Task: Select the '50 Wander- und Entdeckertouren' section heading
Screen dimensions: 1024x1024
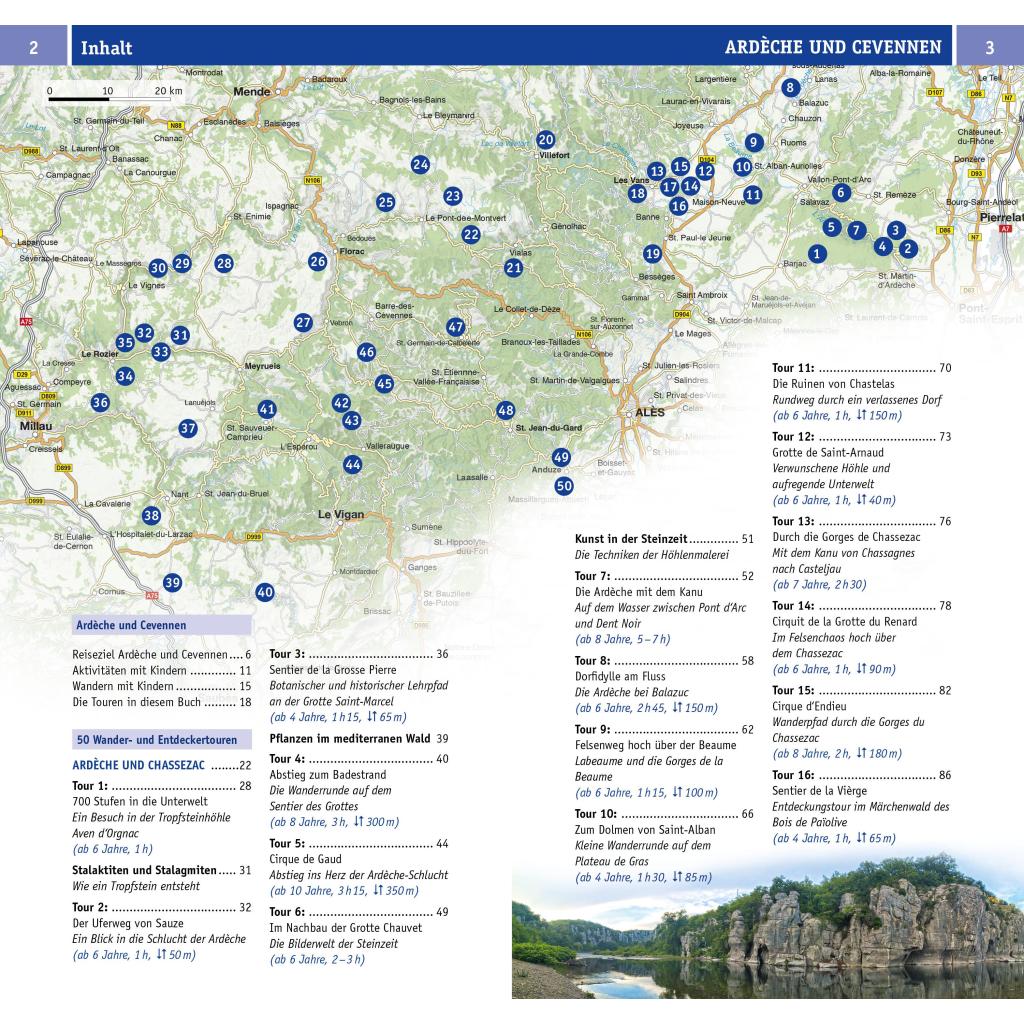Action: coord(157,740)
